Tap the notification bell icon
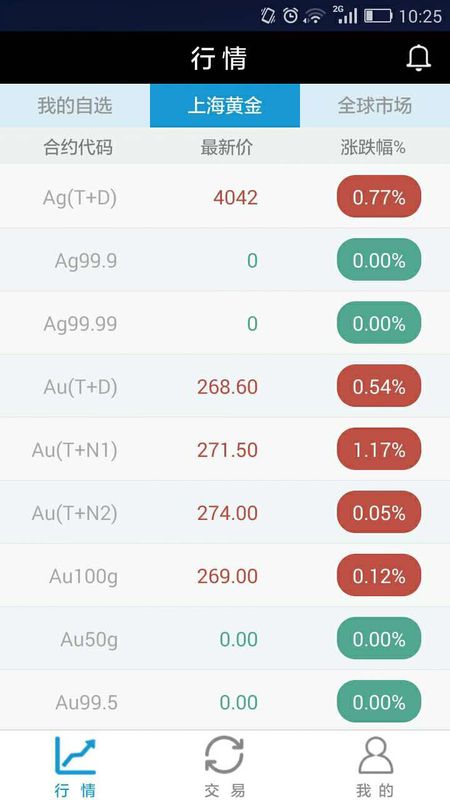Viewport: 450px width, 800px height. 418,58
